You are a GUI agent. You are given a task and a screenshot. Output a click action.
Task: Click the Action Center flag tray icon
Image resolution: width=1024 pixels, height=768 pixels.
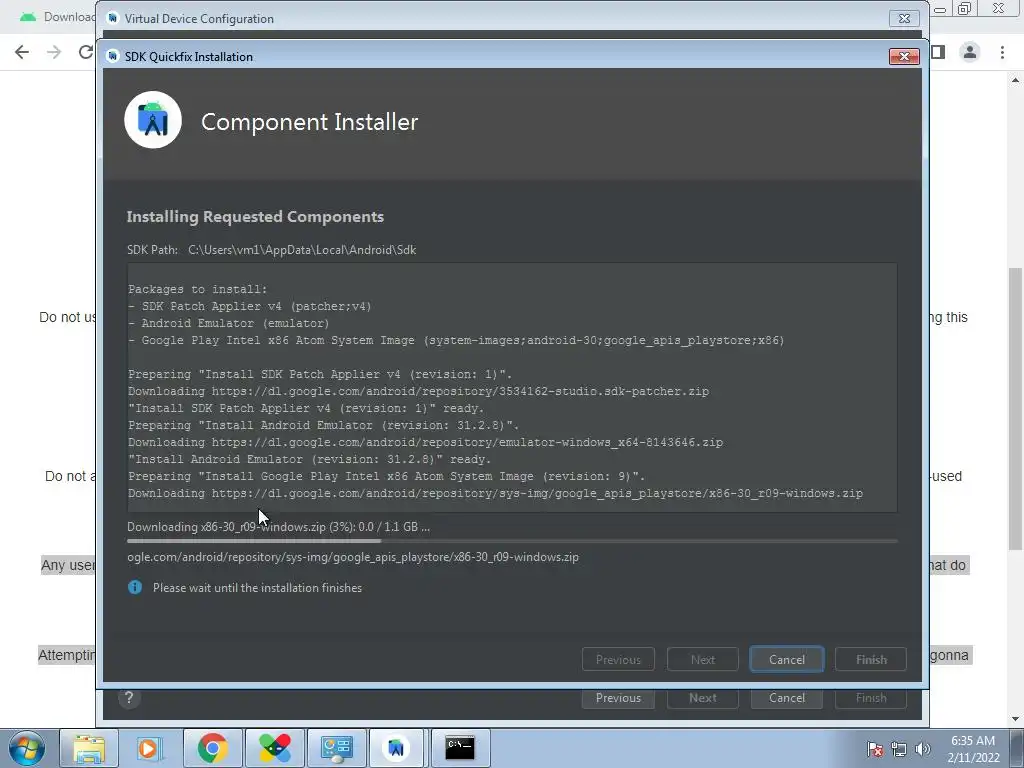tap(874, 749)
